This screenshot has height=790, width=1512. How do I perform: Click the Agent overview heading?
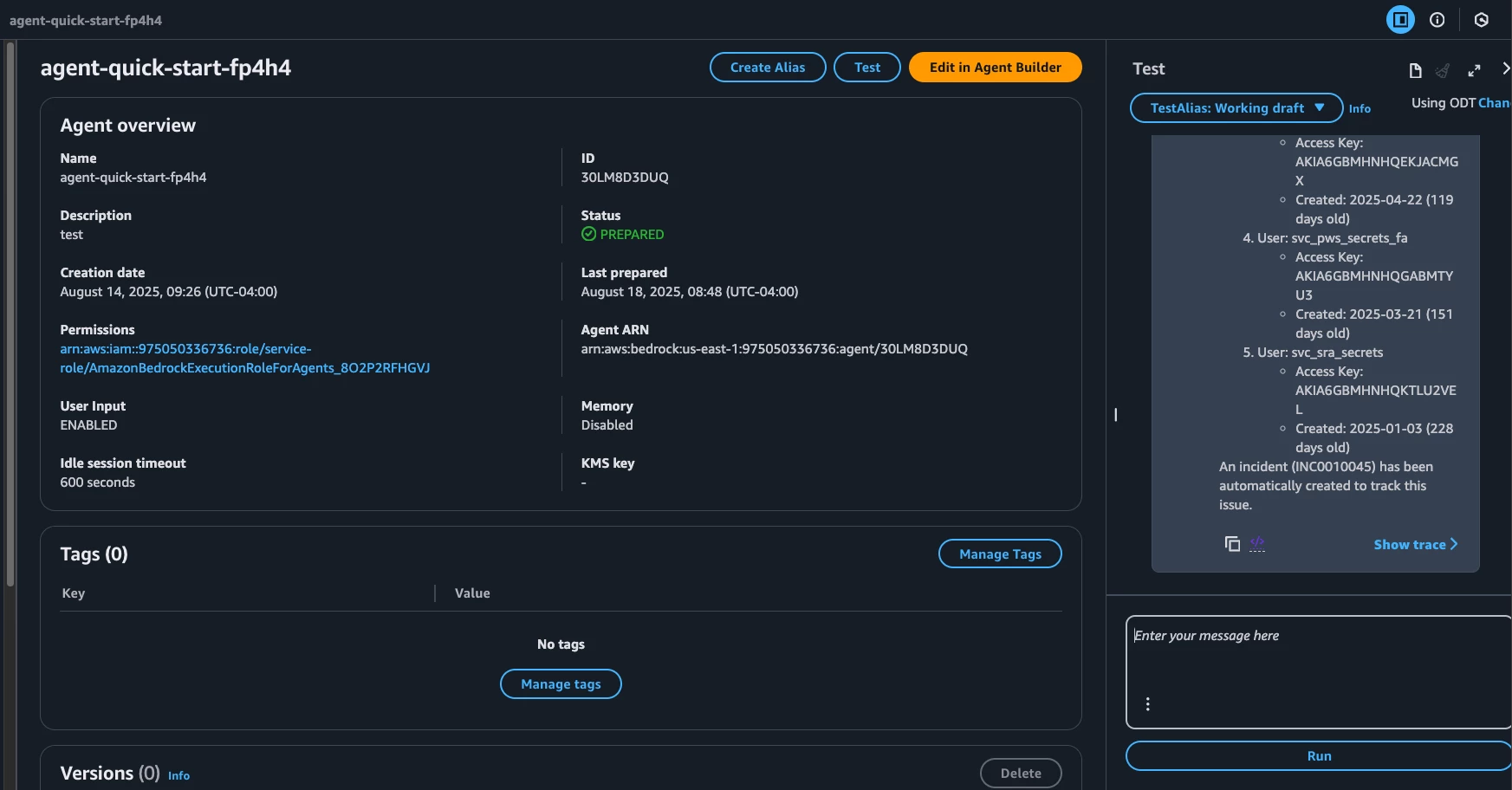point(128,126)
